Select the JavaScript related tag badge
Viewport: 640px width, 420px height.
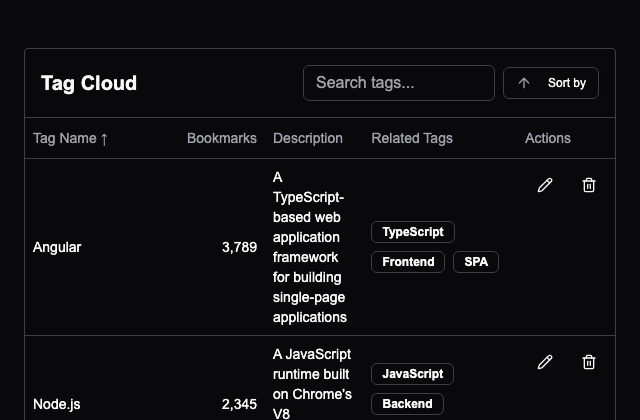[412, 374]
